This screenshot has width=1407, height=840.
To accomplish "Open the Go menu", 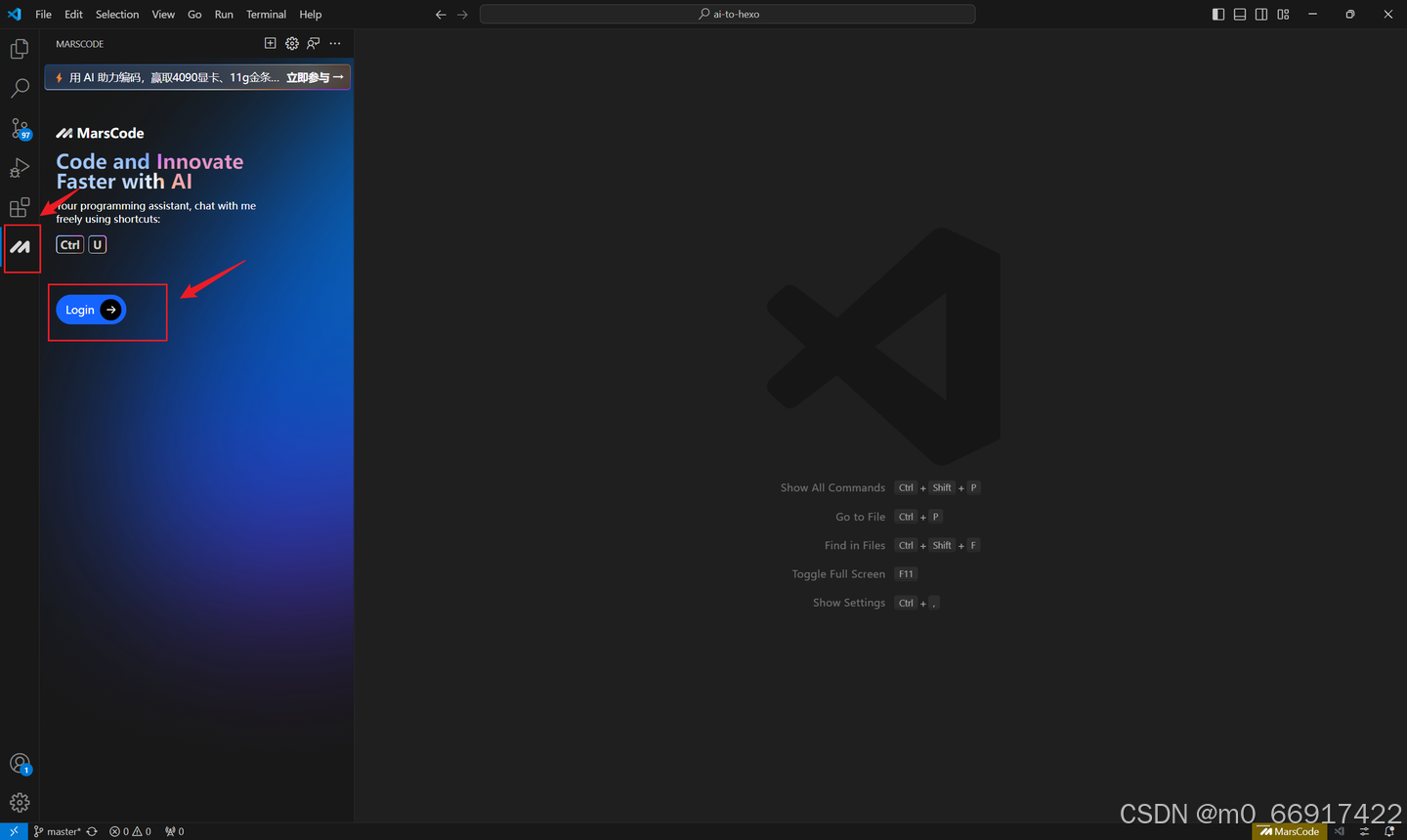I will click(194, 14).
